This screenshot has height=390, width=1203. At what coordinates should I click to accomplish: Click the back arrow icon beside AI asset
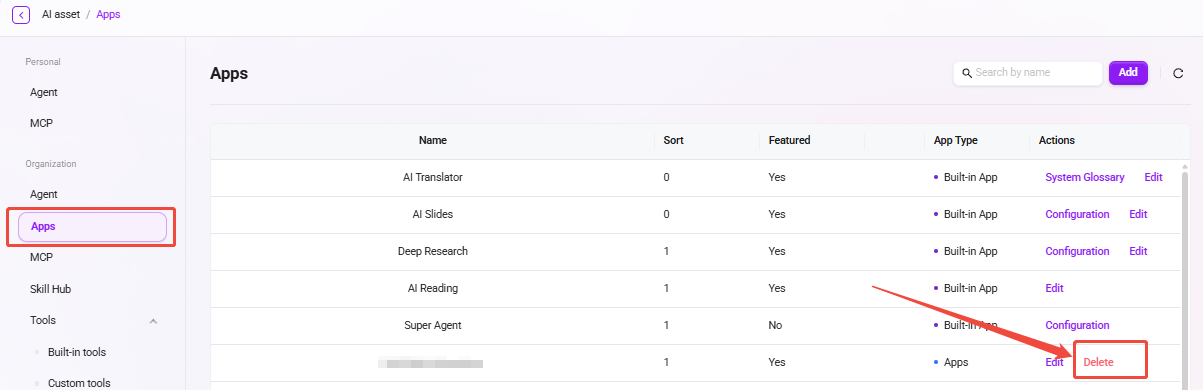[21, 15]
